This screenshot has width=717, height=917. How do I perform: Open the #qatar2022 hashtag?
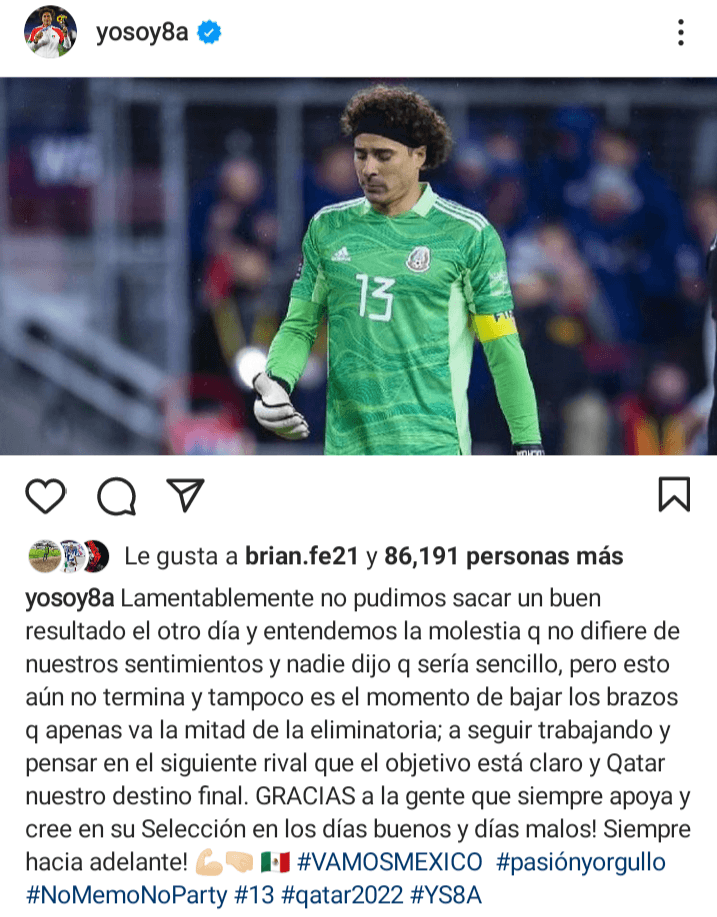click(342, 896)
